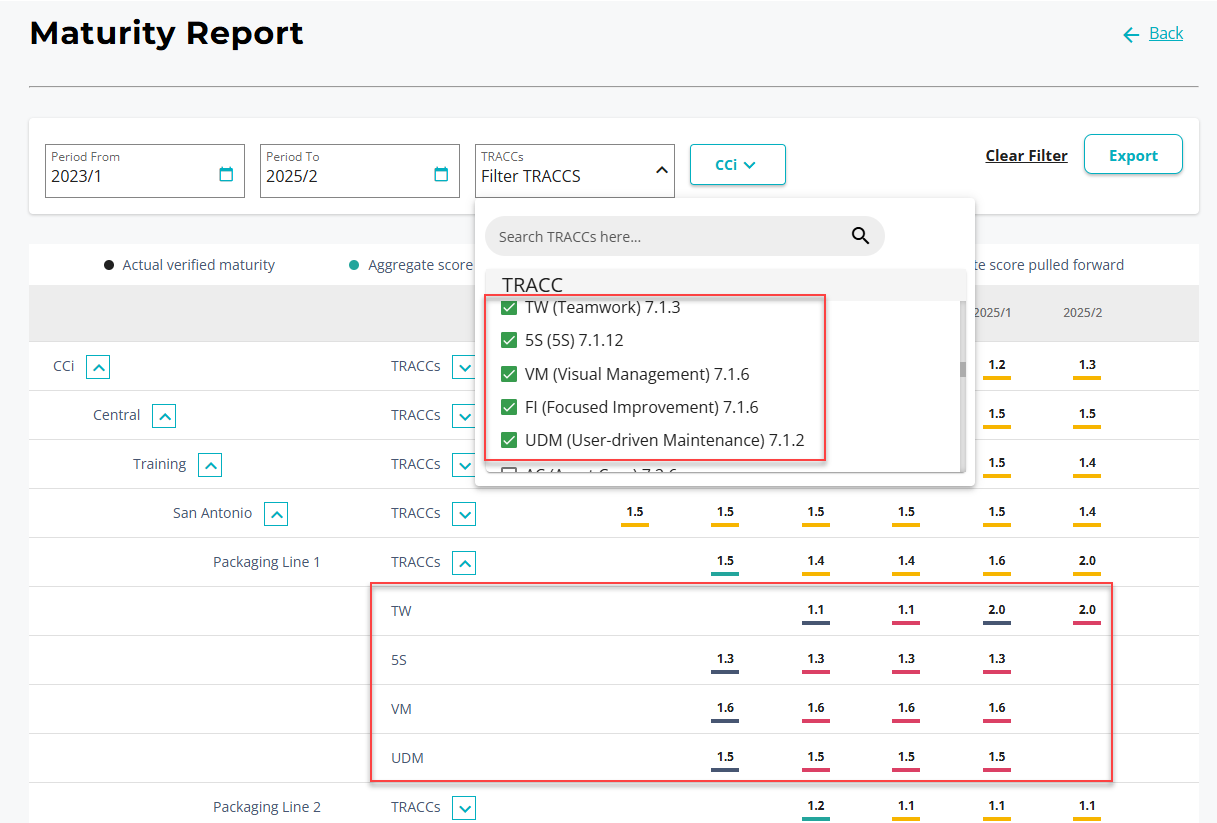The height and width of the screenshot is (823, 1217).
Task: Open the Period To calendar picker
Action: pyautogui.click(x=441, y=174)
